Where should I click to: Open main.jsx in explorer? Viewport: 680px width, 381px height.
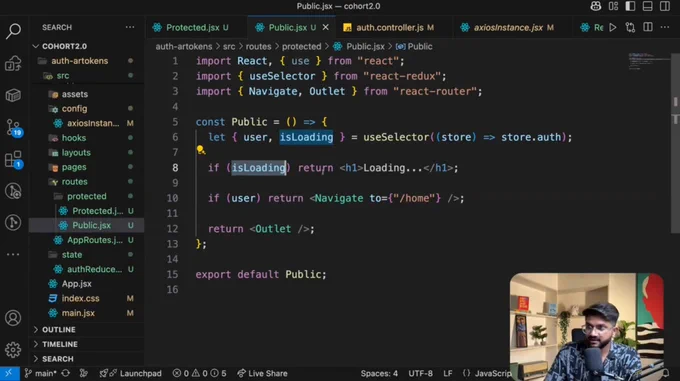coord(87,313)
